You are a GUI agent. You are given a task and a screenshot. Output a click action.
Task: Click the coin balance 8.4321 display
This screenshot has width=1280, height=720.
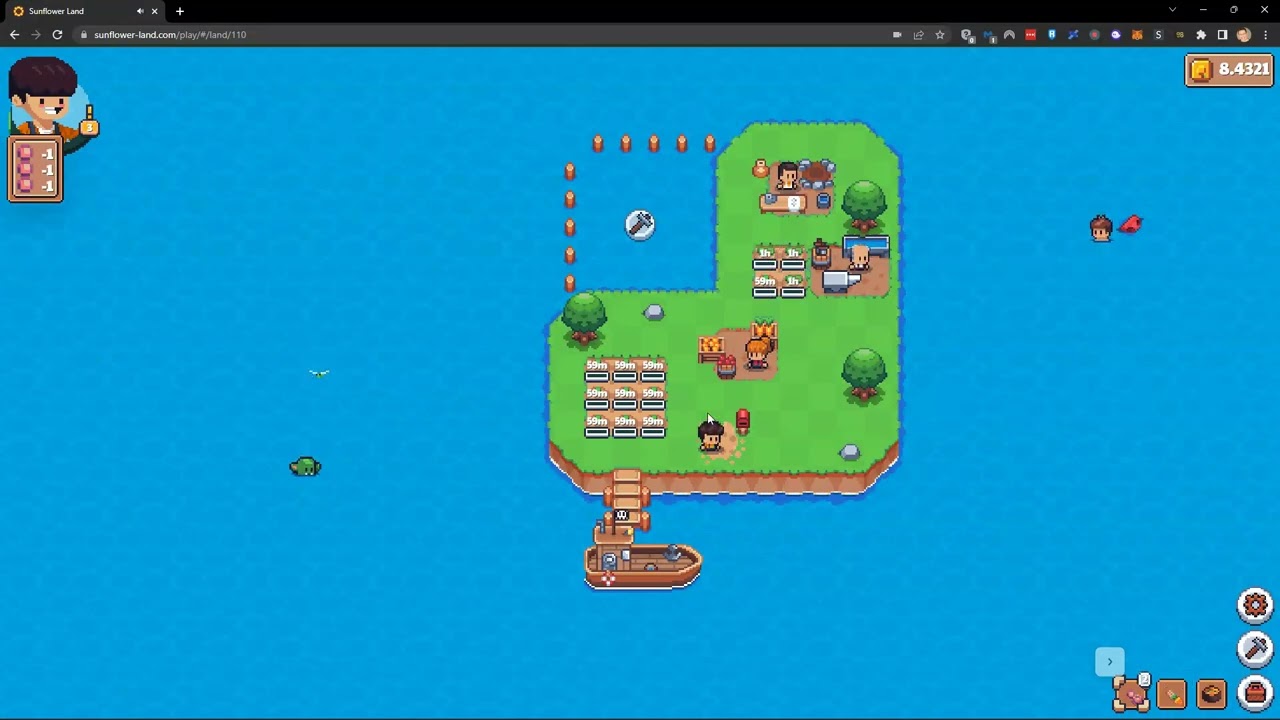[1229, 69]
